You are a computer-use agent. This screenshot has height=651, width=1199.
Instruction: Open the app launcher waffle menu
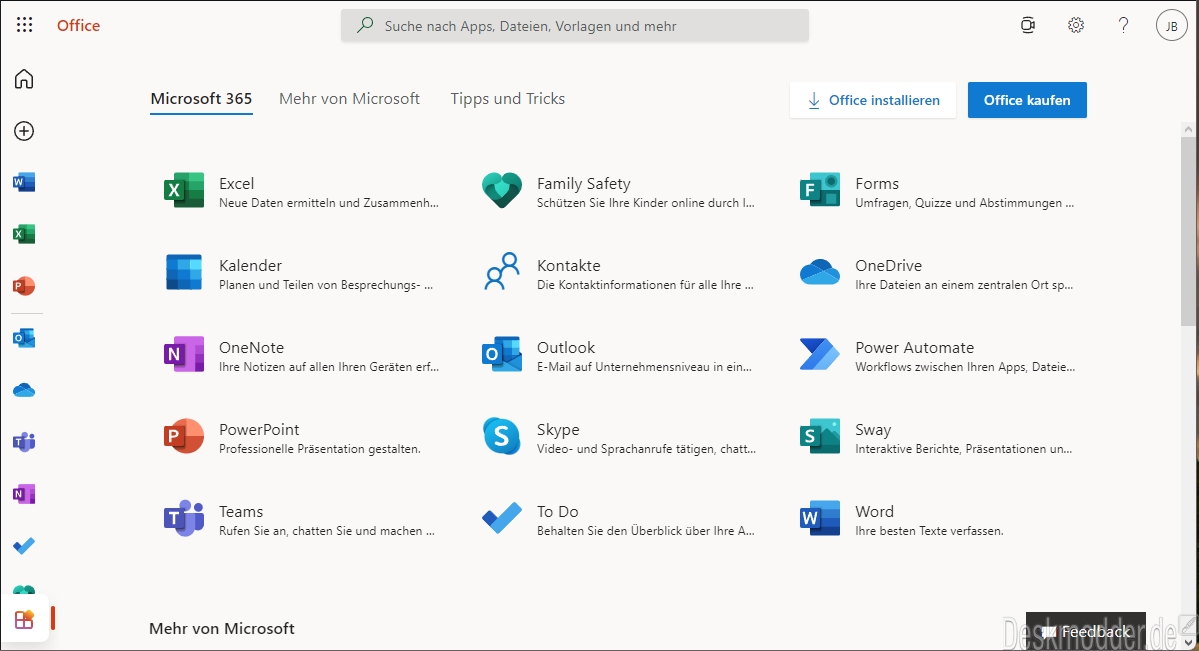(24, 25)
